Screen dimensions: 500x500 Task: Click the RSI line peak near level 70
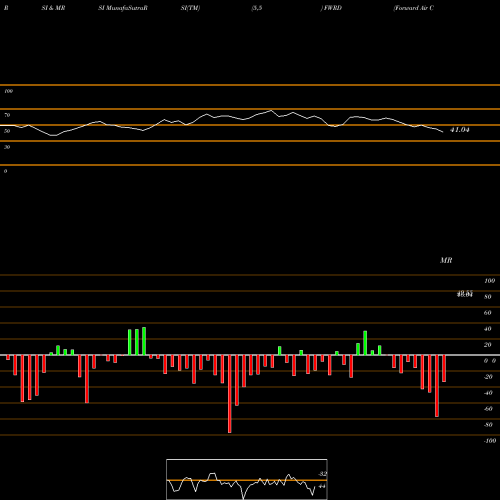[271, 110]
